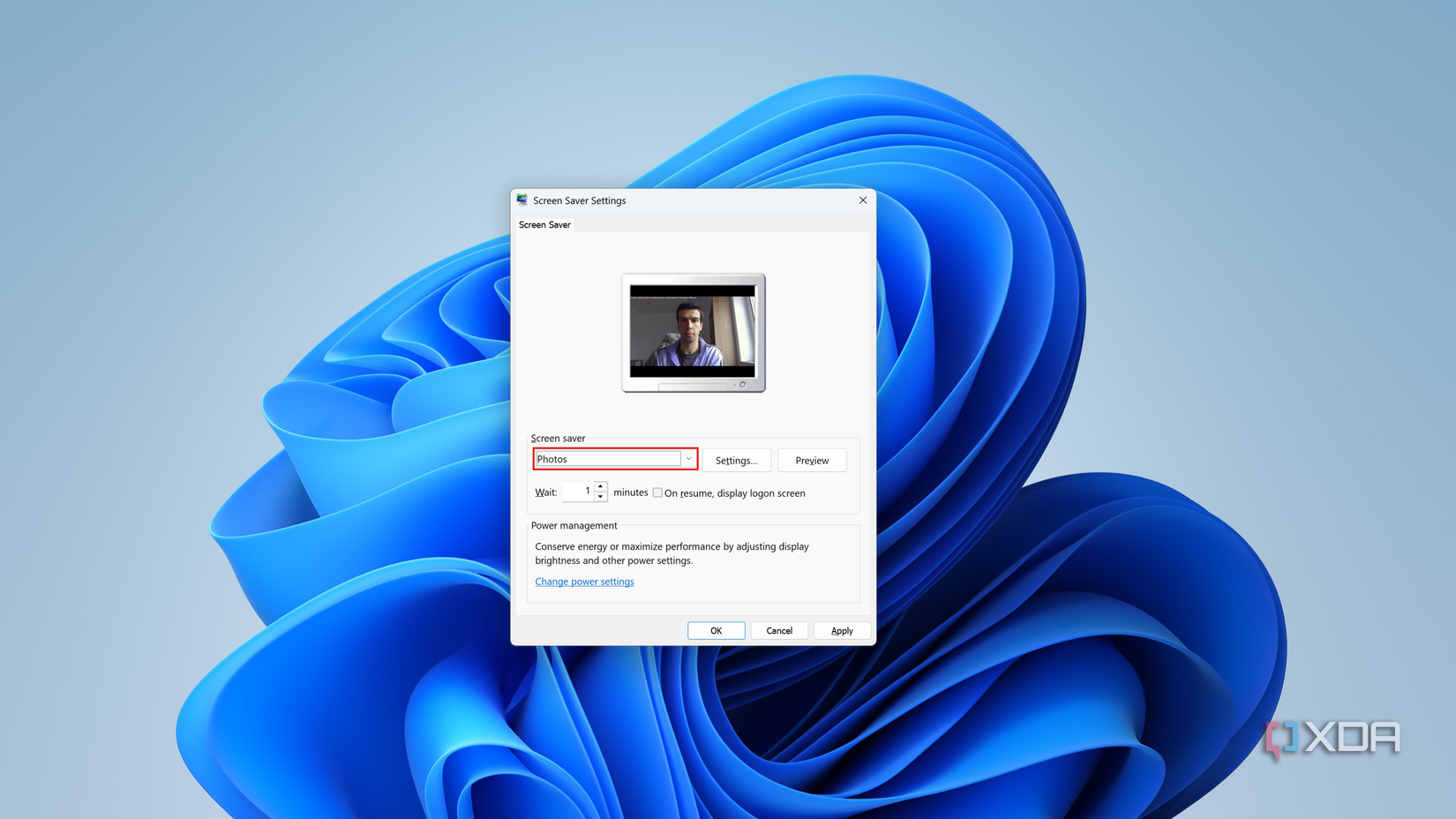
Task: Select the Photos combo box
Action: click(x=609, y=458)
